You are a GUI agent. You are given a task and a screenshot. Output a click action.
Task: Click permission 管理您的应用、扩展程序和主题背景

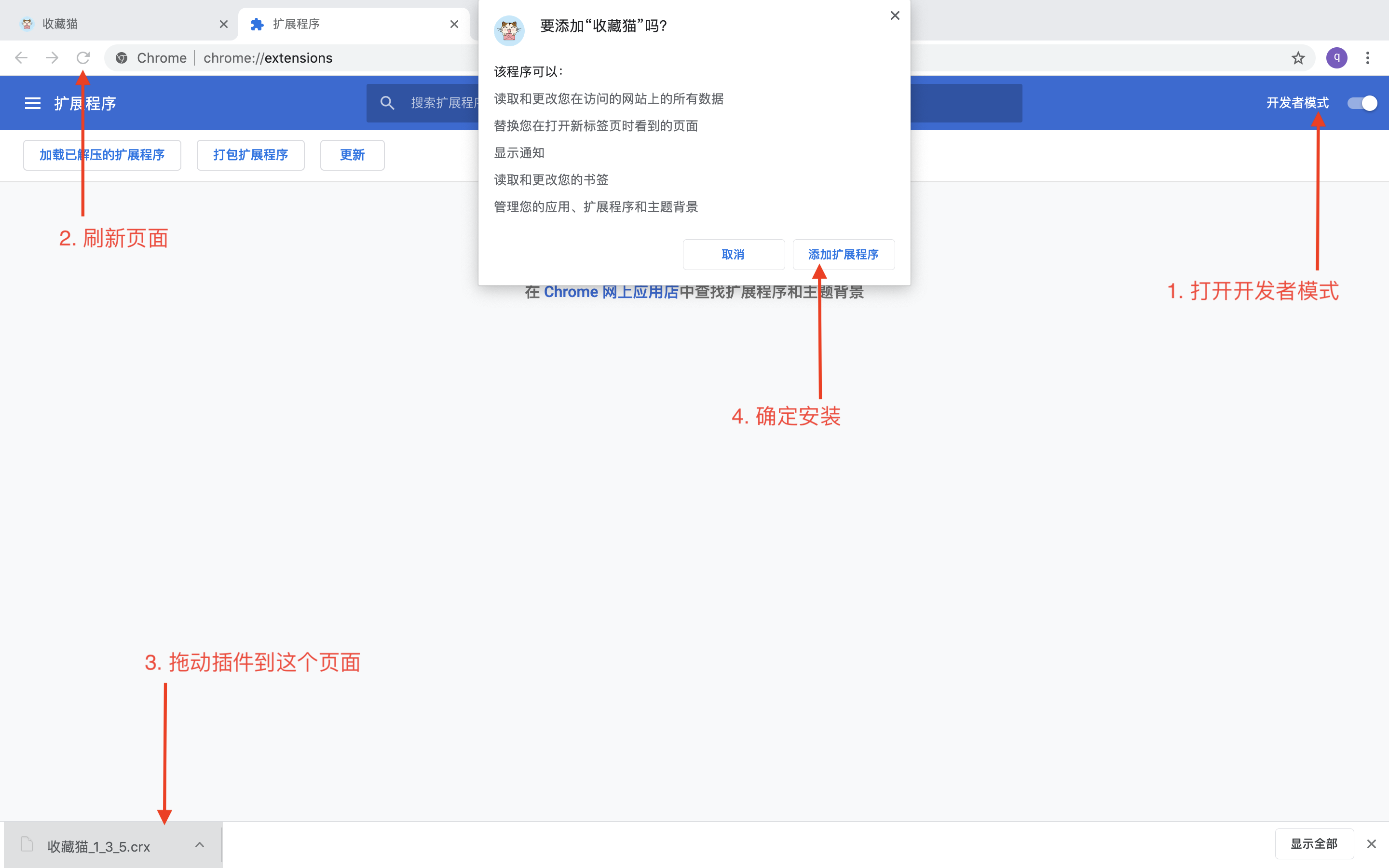596,207
